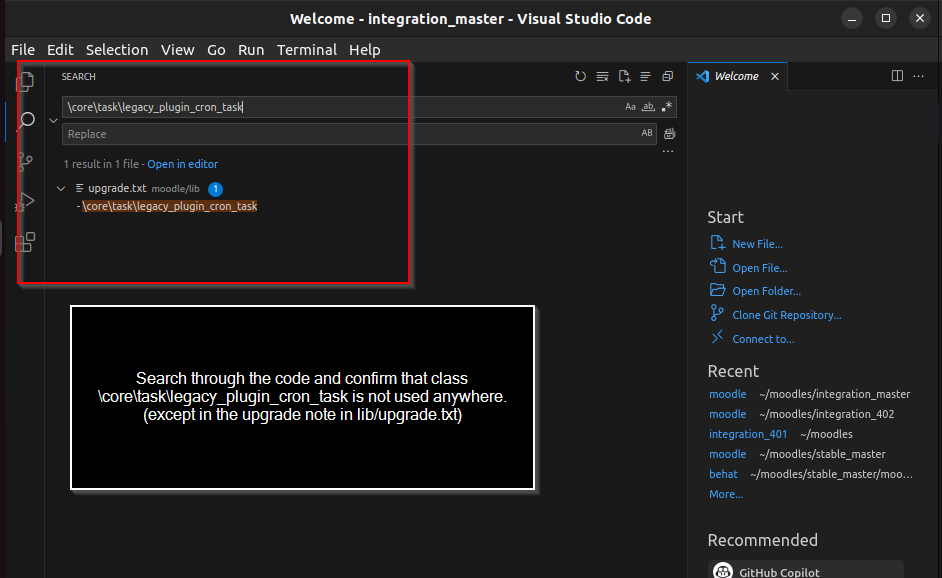Collapse the Replace field with chevron
Image resolution: width=942 pixels, height=578 pixels.
pyautogui.click(x=53, y=121)
